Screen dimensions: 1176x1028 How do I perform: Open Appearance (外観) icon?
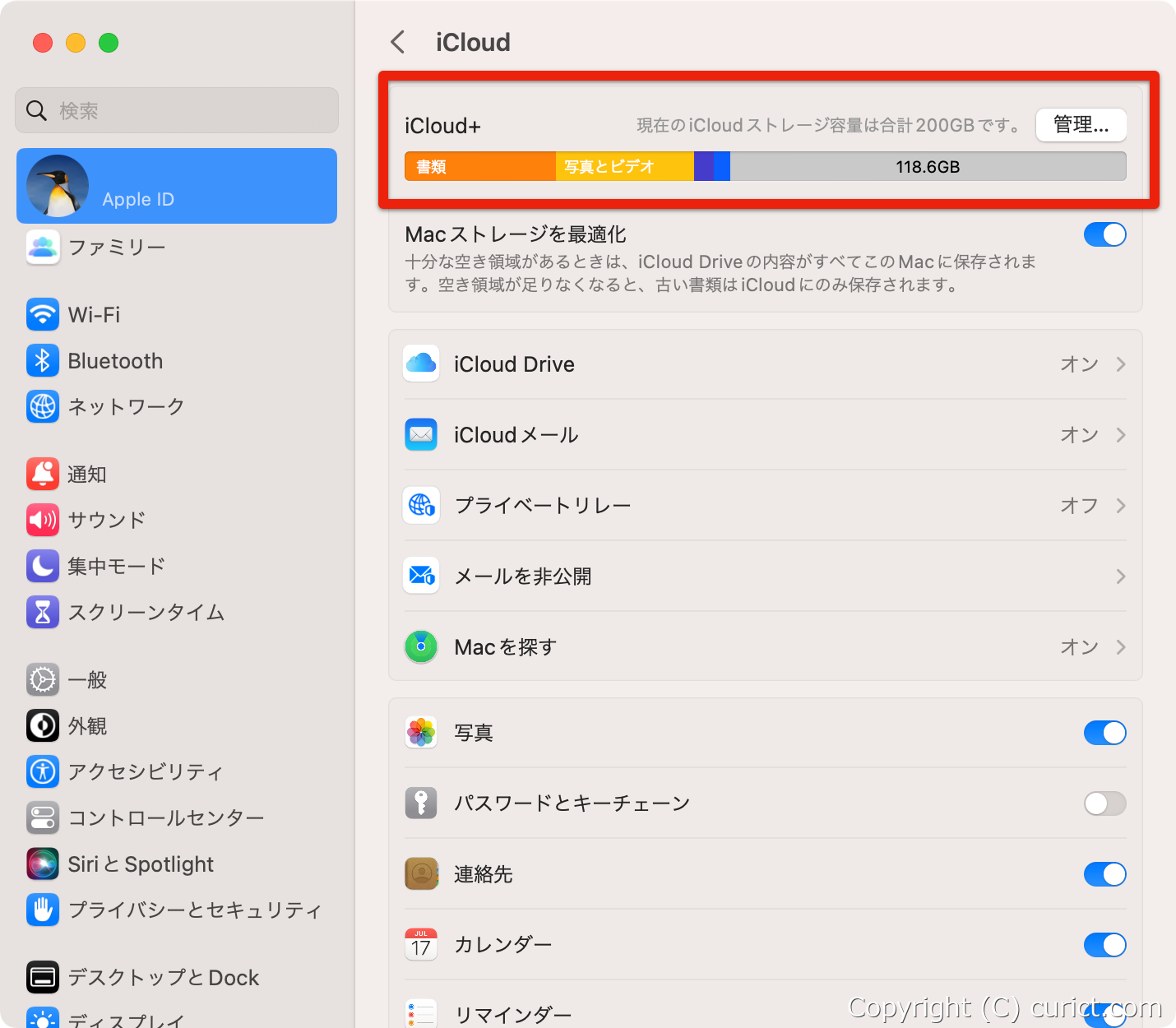coord(43,725)
